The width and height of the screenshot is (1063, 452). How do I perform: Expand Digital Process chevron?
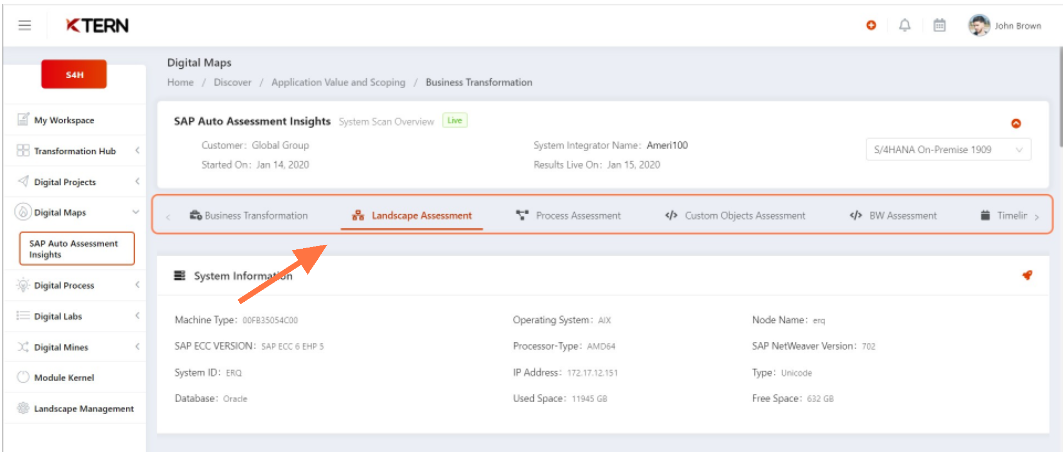point(137,285)
